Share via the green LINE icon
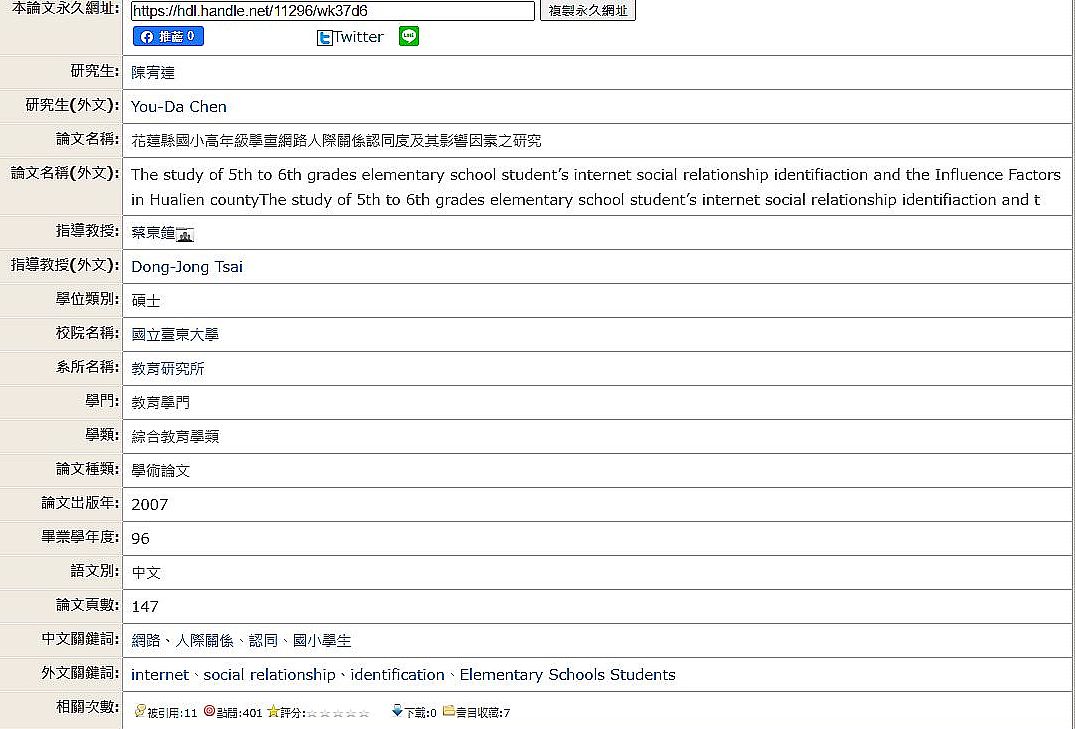Screen dimensions: 1075x729 408,36
